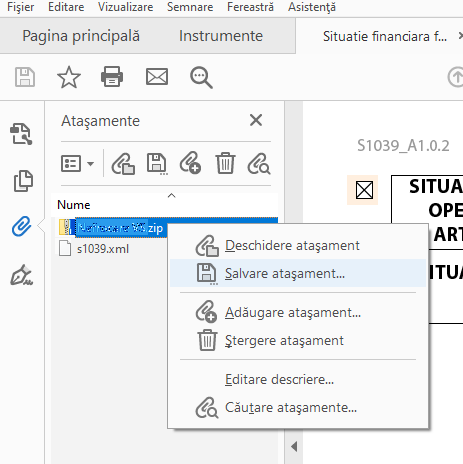Select the highlighted .zip attachment
Screen dimensions: 463x464
point(120,228)
